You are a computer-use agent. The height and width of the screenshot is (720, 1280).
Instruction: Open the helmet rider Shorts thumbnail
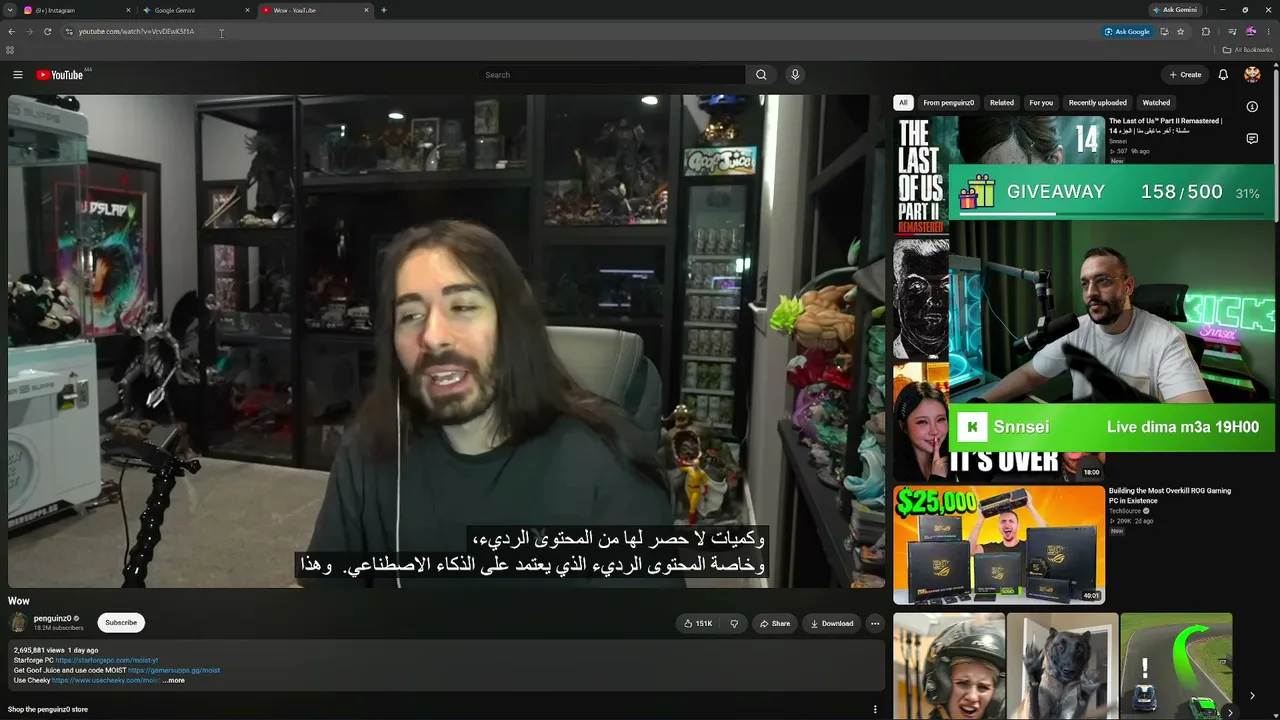click(x=949, y=667)
